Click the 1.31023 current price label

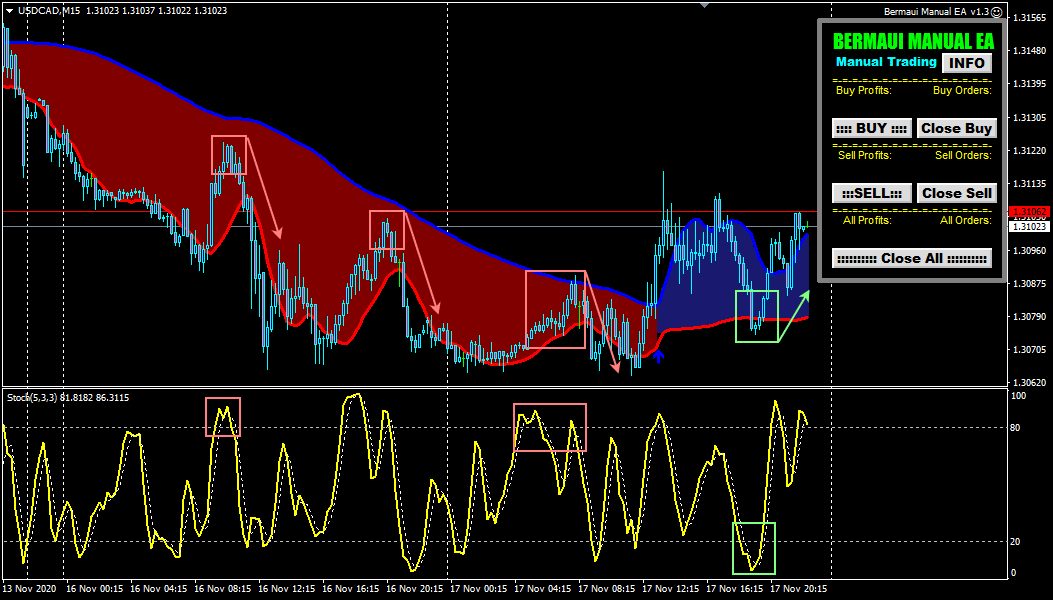pyautogui.click(x=1029, y=226)
